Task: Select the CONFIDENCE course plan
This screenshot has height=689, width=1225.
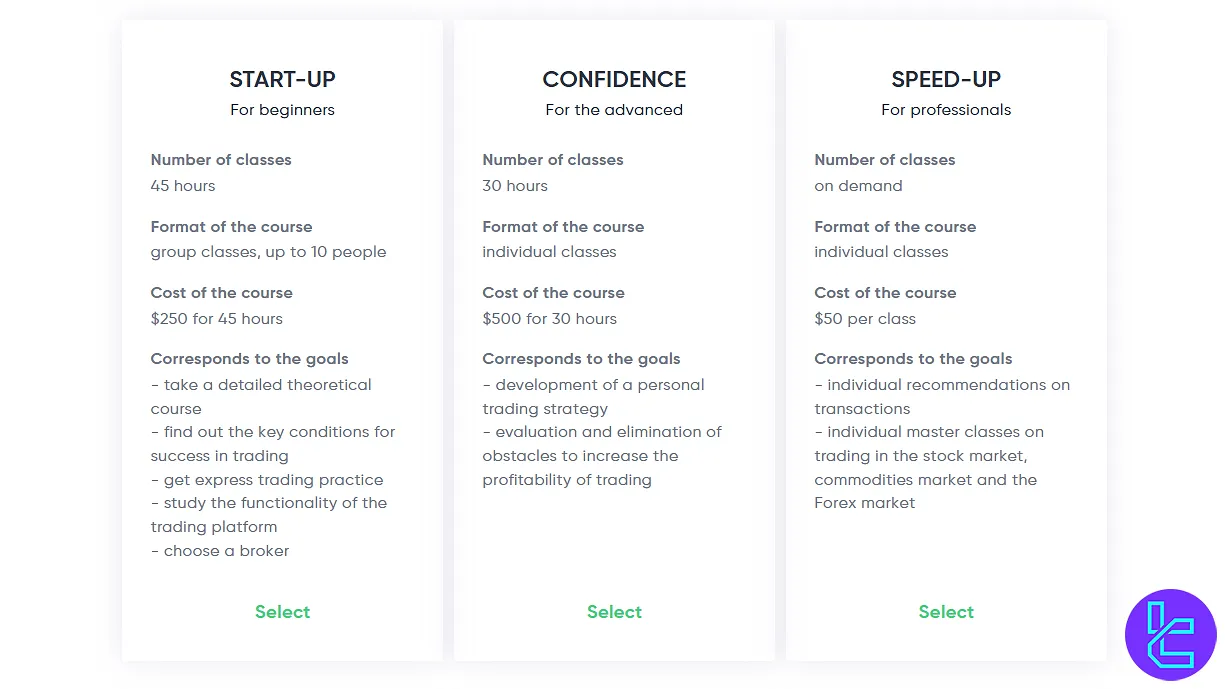Action: 614,612
